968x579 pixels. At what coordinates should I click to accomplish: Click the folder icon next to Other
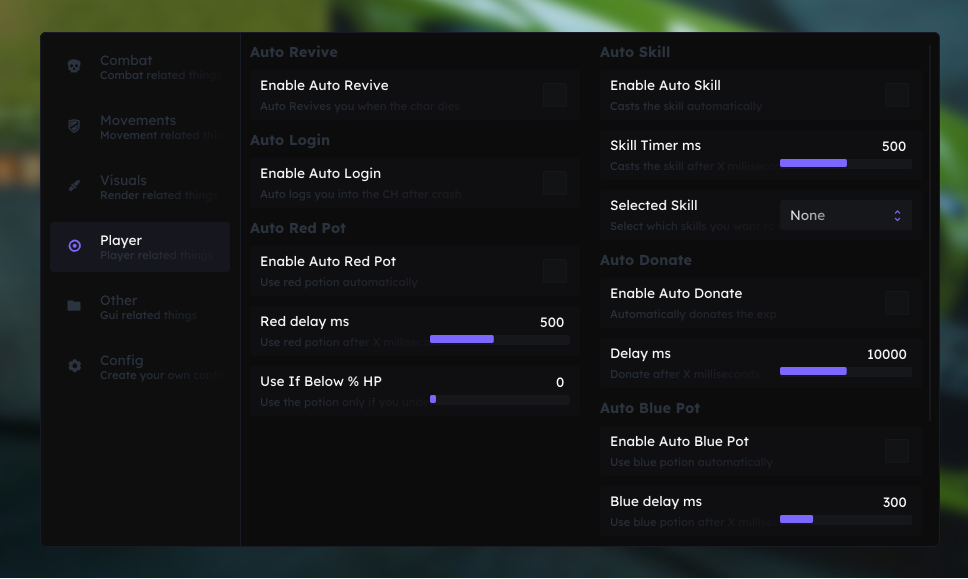click(x=74, y=306)
